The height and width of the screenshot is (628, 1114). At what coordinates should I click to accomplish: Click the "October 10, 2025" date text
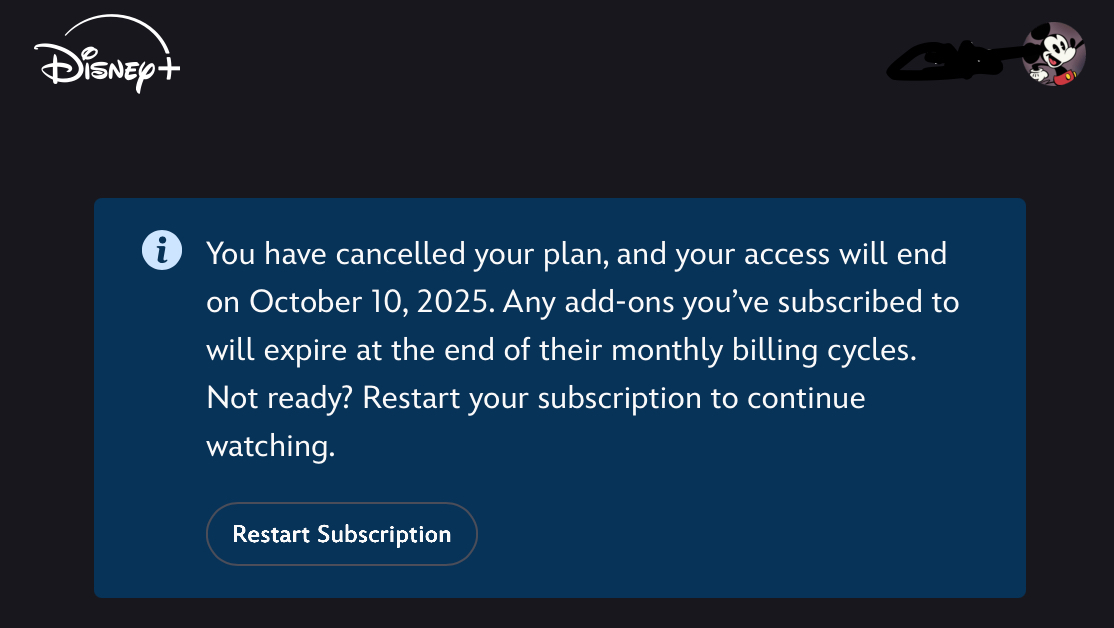click(x=371, y=302)
